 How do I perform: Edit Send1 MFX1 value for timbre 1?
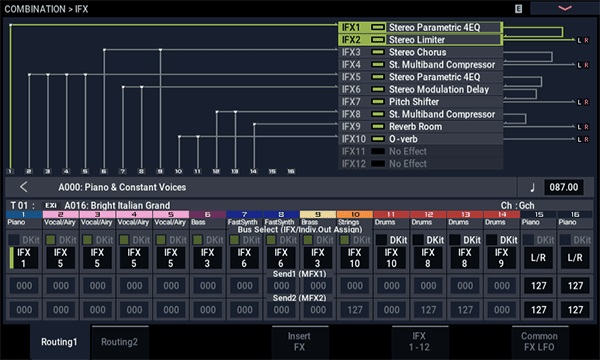(24, 285)
